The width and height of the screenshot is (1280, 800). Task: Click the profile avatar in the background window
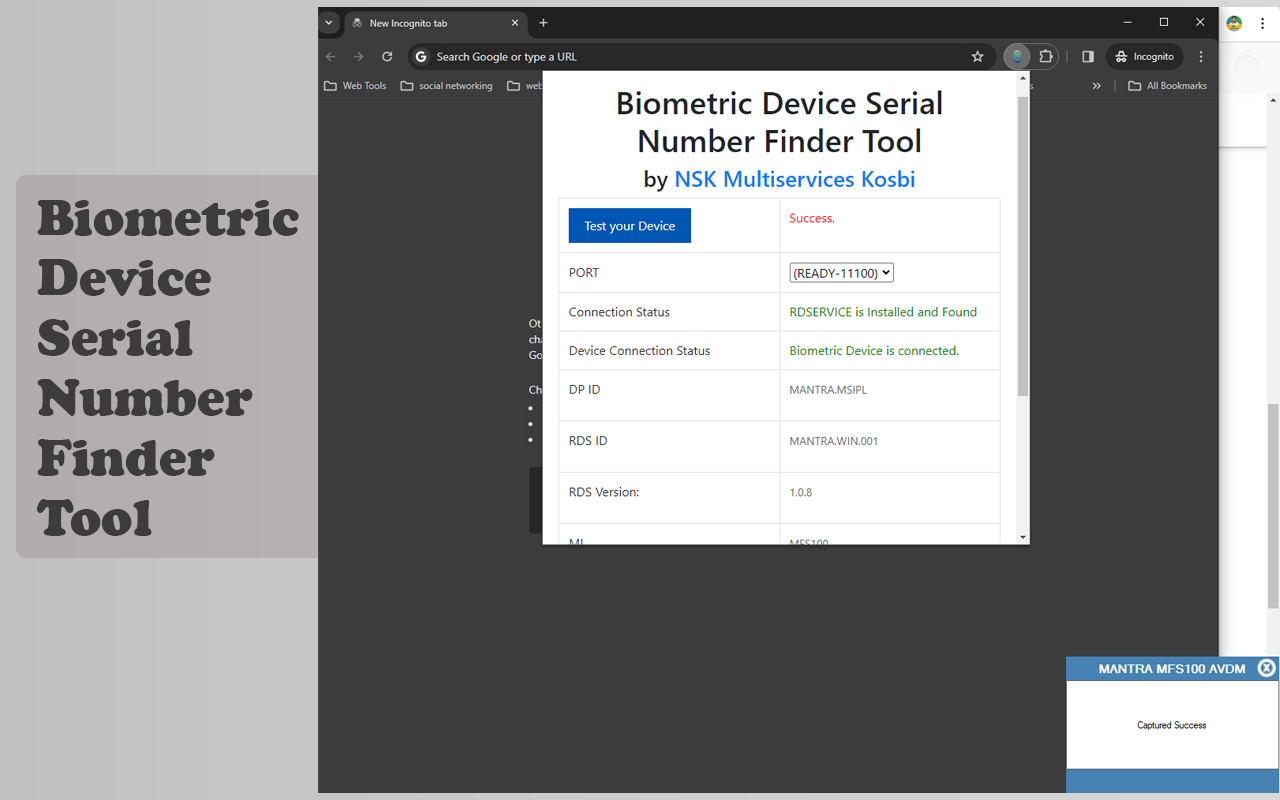(1234, 23)
